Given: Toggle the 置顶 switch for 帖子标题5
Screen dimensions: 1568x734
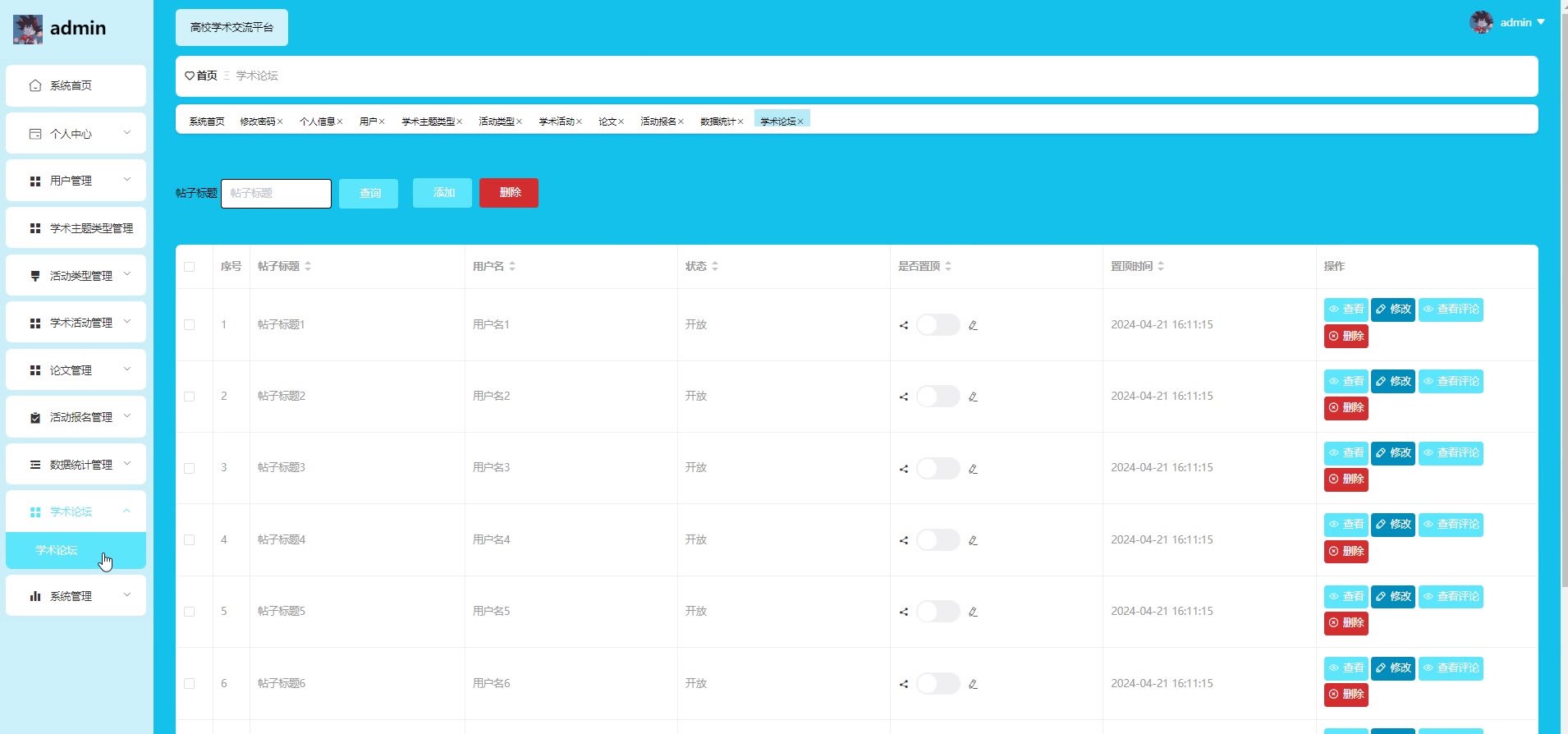Looking at the screenshot, I should point(938,612).
